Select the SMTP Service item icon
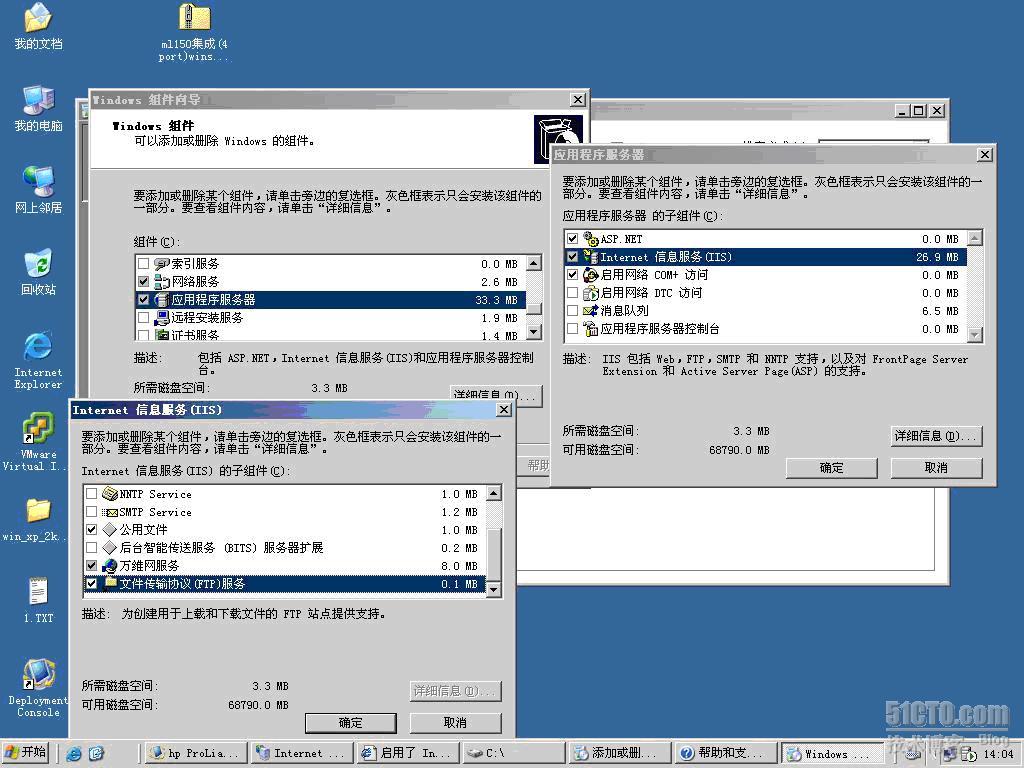The image size is (1024, 768). click(x=110, y=512)
